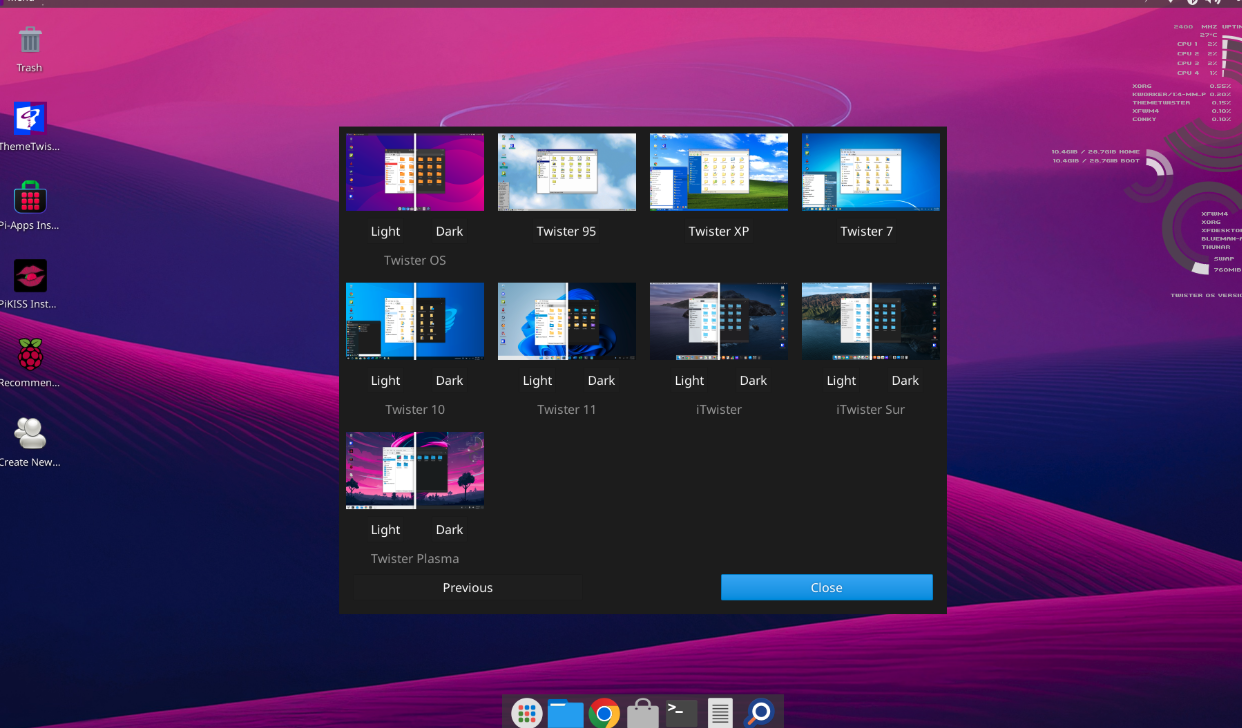
Task: Select Dark variant under iTwister Sur
Action: pyautogui.click(x=905, y=380)
